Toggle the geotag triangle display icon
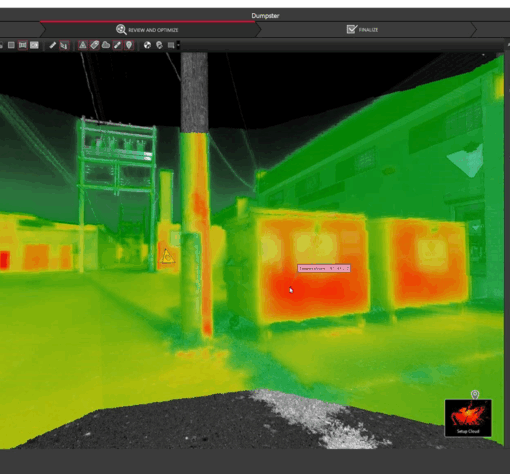The width and height of the screenshot is (510, 474). tap(83, 45)
